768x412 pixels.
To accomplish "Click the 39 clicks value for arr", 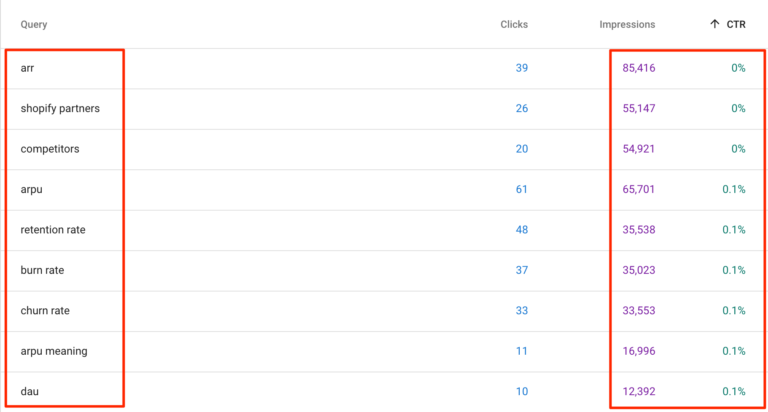I will coord(522,68).
